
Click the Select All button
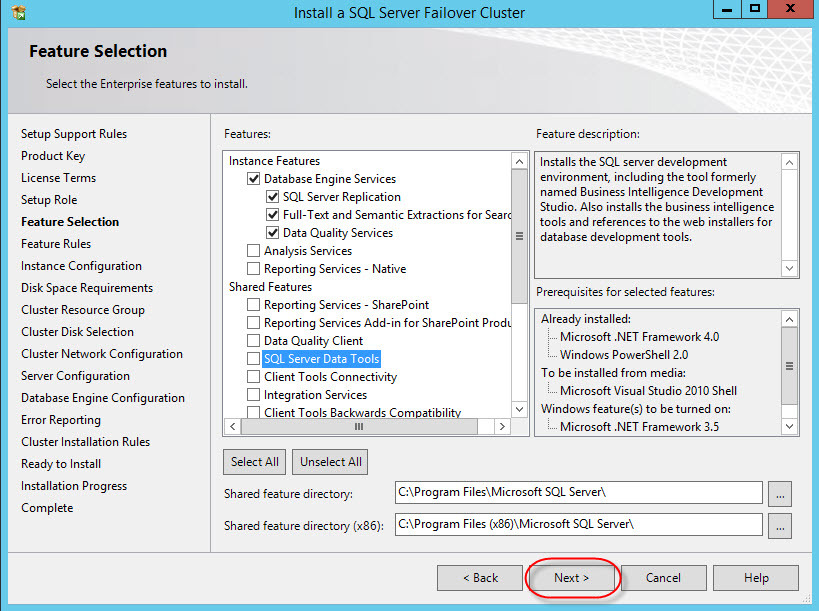255,462
